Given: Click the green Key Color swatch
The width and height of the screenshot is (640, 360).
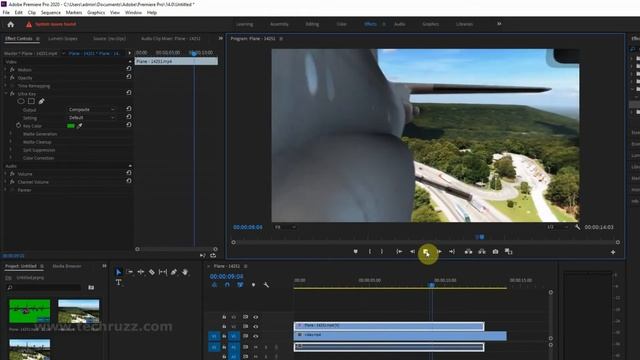Looking at the screenshot, I should coord(71,126).
